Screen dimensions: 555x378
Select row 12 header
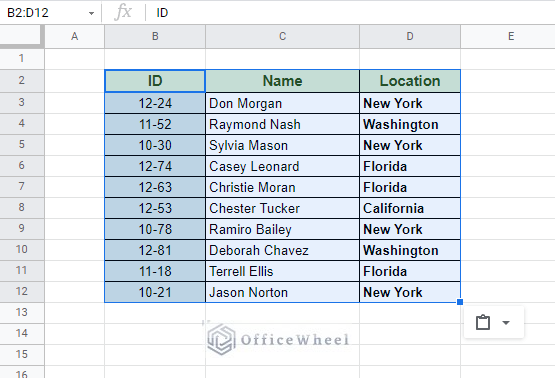click(x=22, y=291)
